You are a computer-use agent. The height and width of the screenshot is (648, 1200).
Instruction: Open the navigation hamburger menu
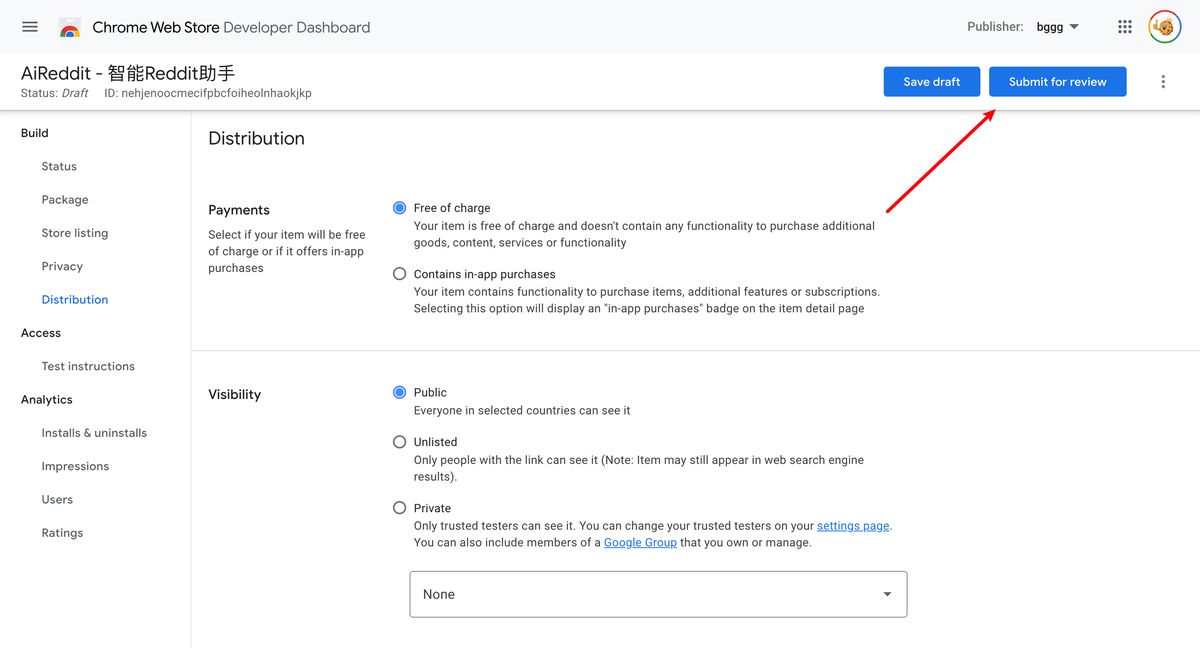[29, 27]
